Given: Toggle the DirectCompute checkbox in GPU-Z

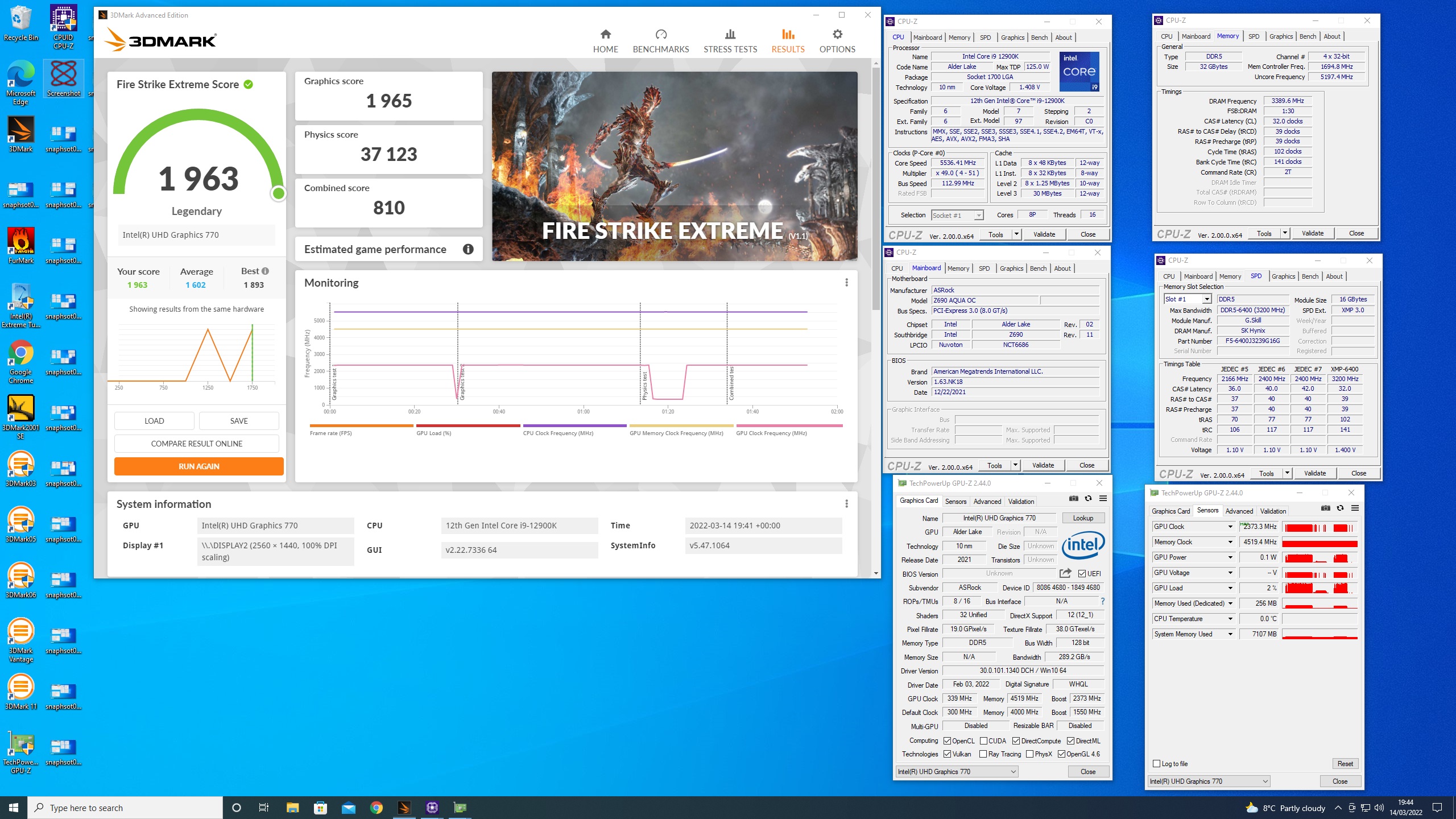Looking at the screenshot, I should tap(1016, 741).
